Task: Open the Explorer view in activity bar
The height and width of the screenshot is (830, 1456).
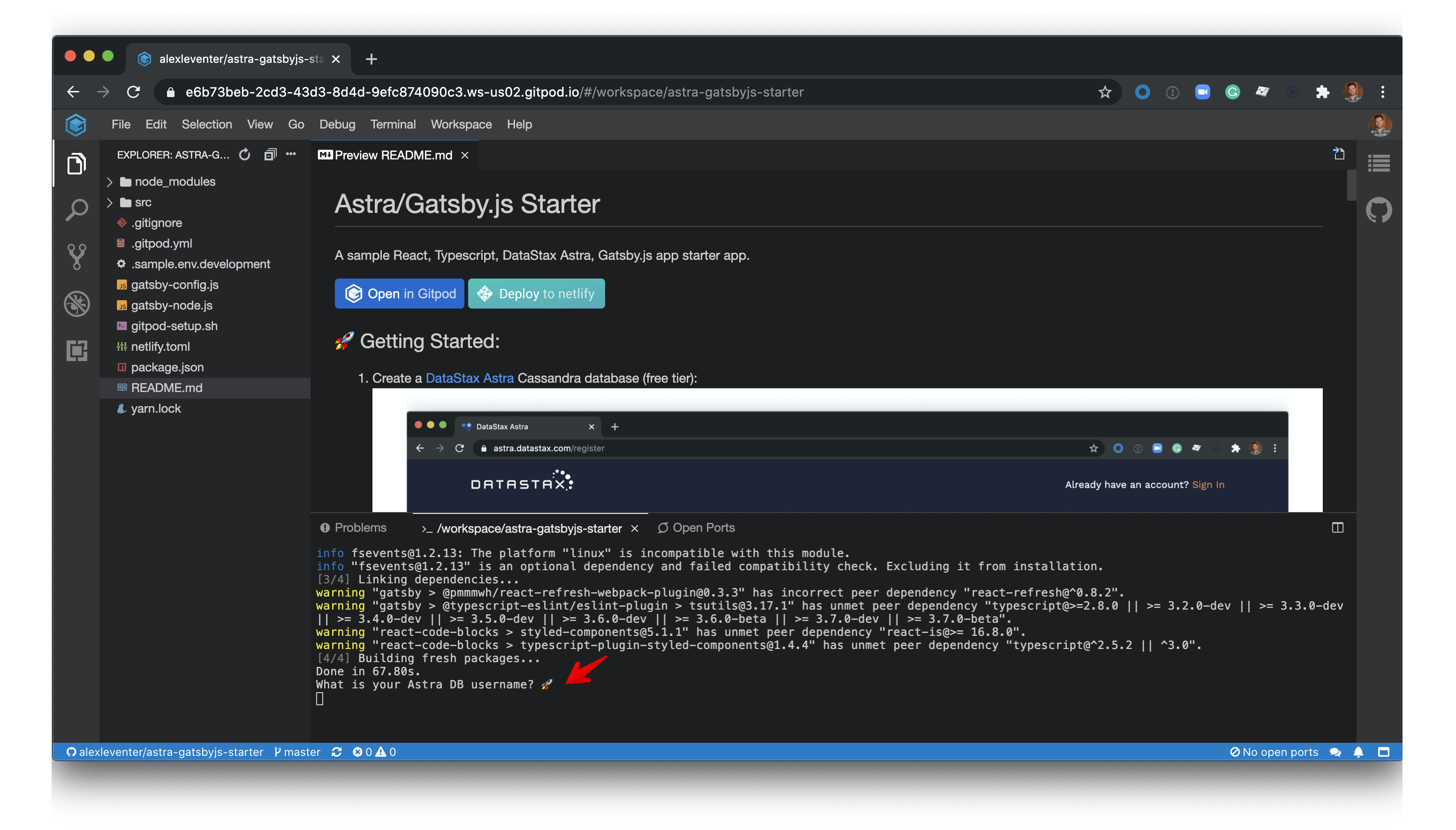Action: (x=76, y=164)
